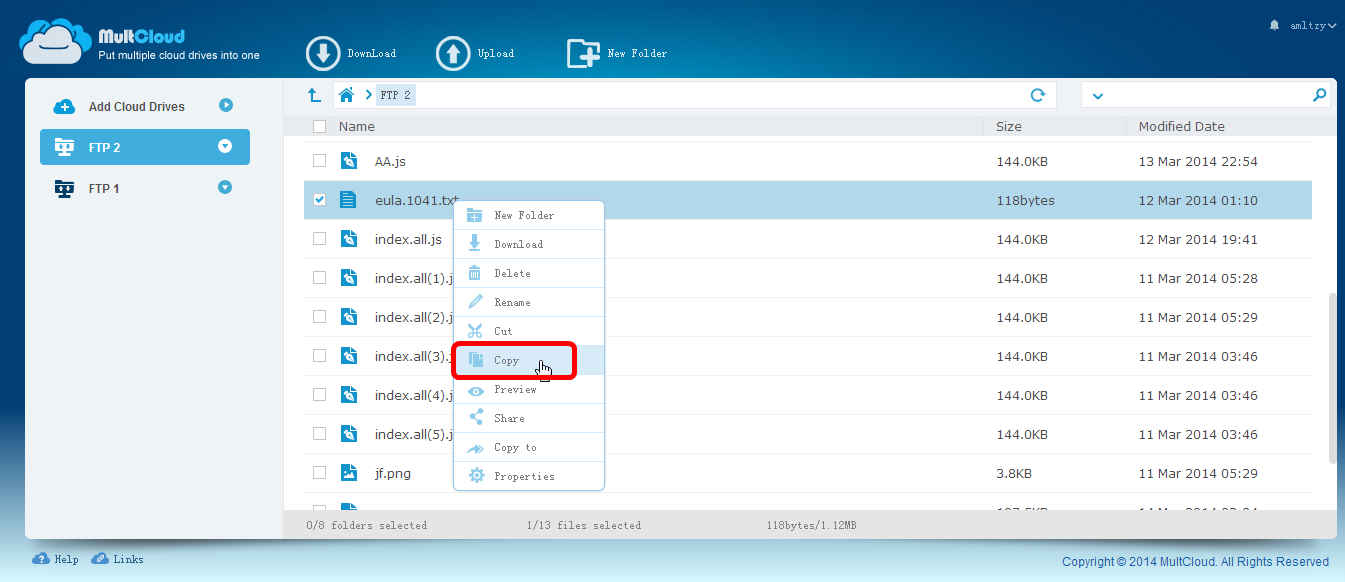Choose Copy in context menu
Viewport: 1345px width, 582px height.
(529, 360)
